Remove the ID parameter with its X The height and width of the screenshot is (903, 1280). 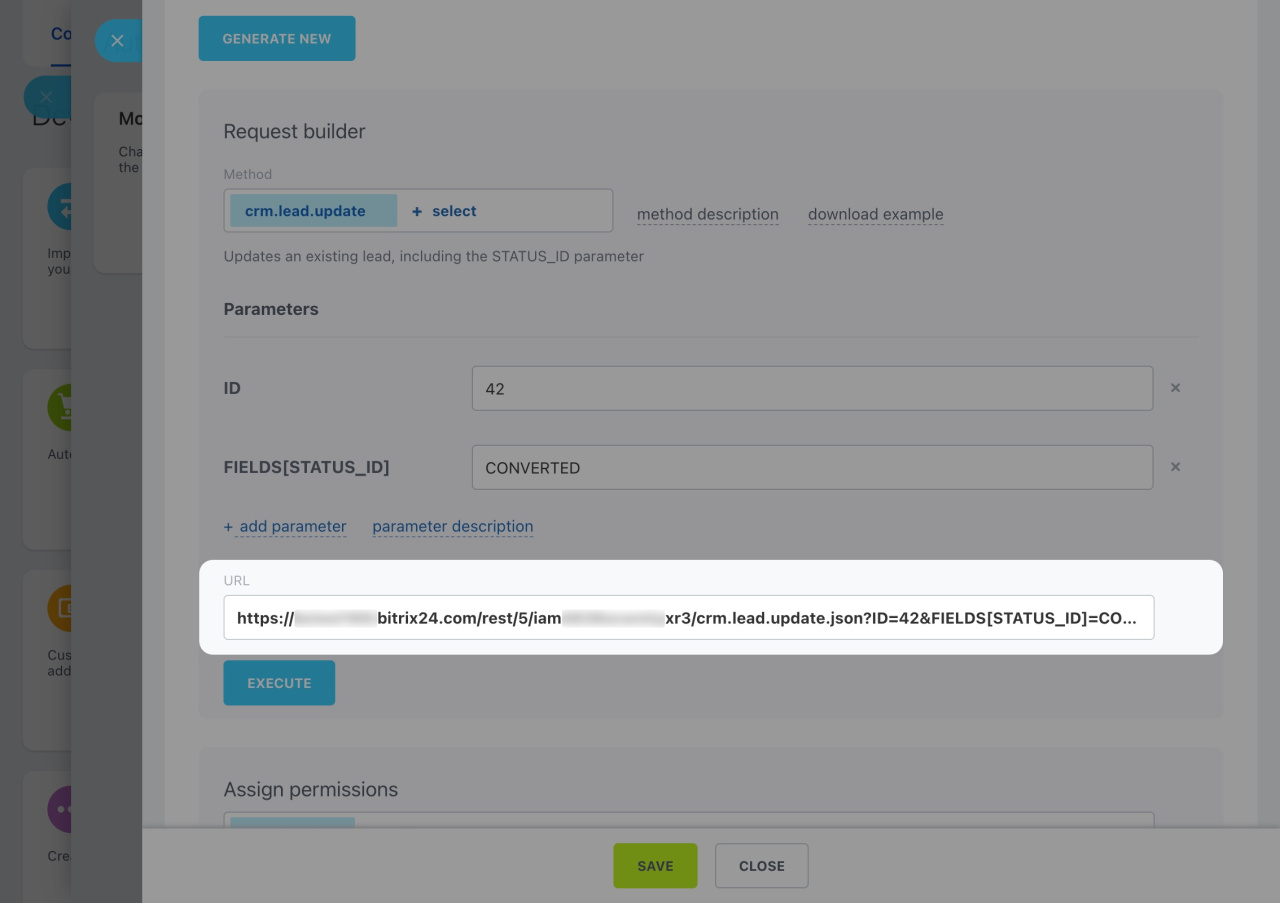tap(1175, 388)
